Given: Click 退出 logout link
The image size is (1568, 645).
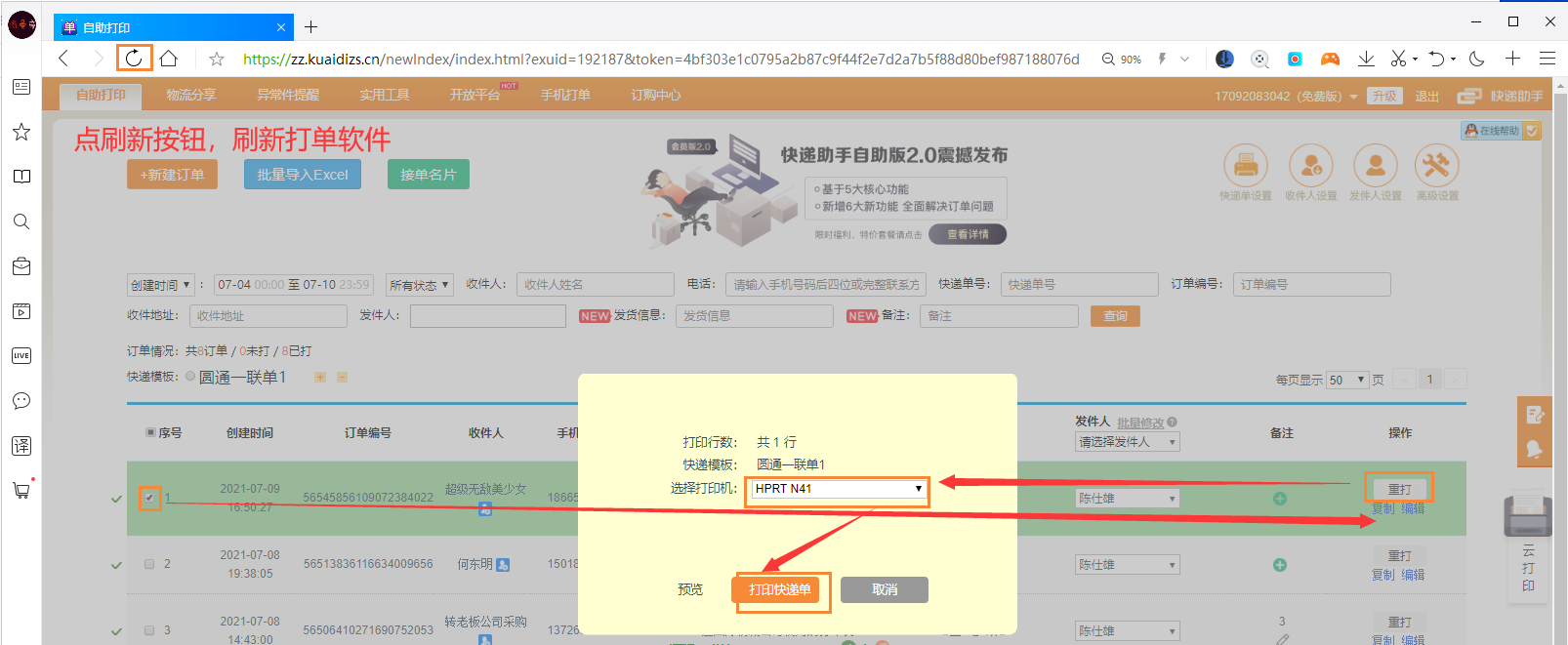Looking at the screenshot, I should (x=1427, y=96).
